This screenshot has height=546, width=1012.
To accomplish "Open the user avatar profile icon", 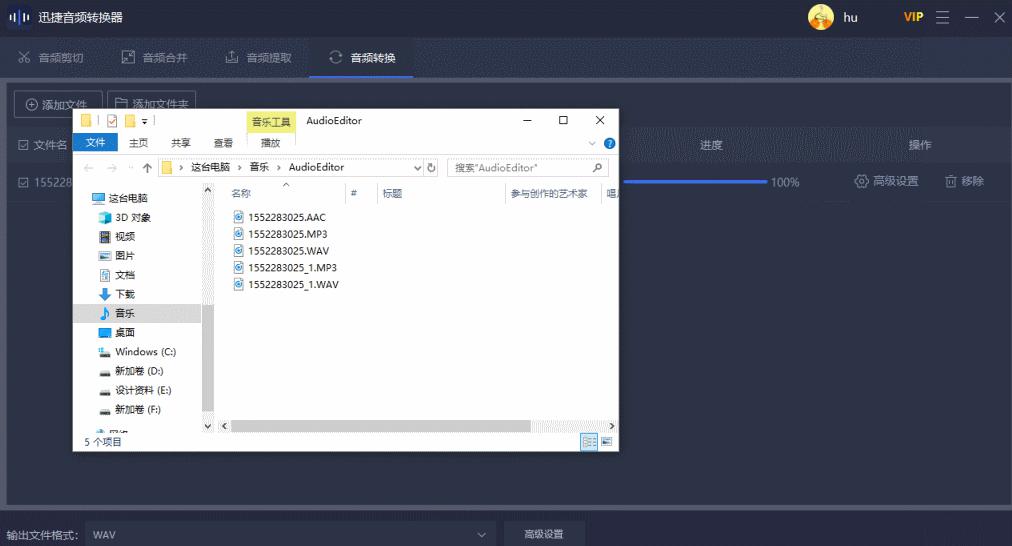I will tap(820, 17).
